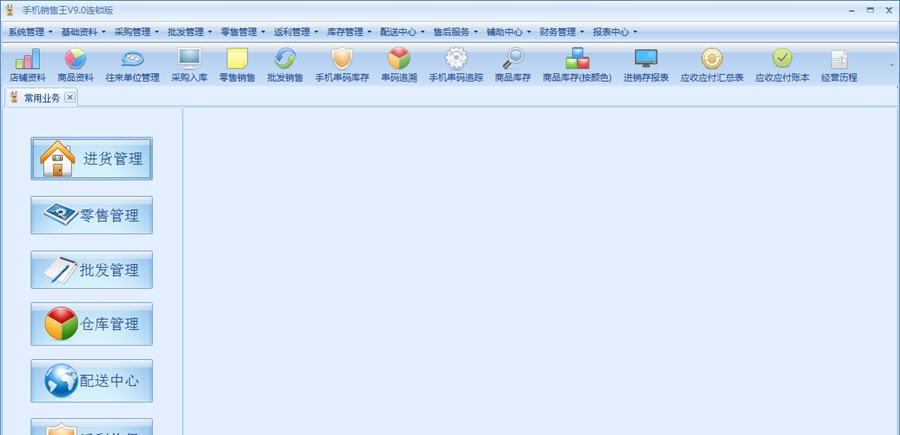Open the 售后服务 dropdown menu
The width and height of the screenshot is (900, 435).
(455, 32)
